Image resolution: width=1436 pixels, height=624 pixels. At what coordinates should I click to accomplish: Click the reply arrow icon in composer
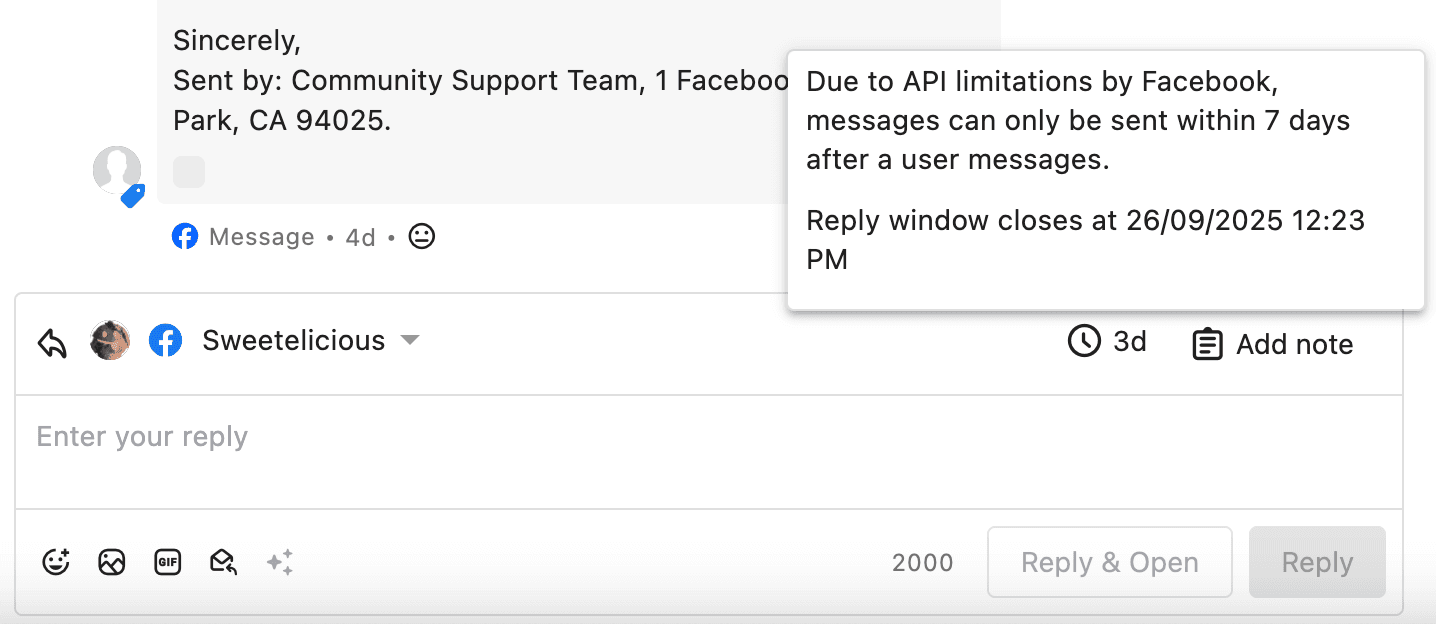(52, 343)
